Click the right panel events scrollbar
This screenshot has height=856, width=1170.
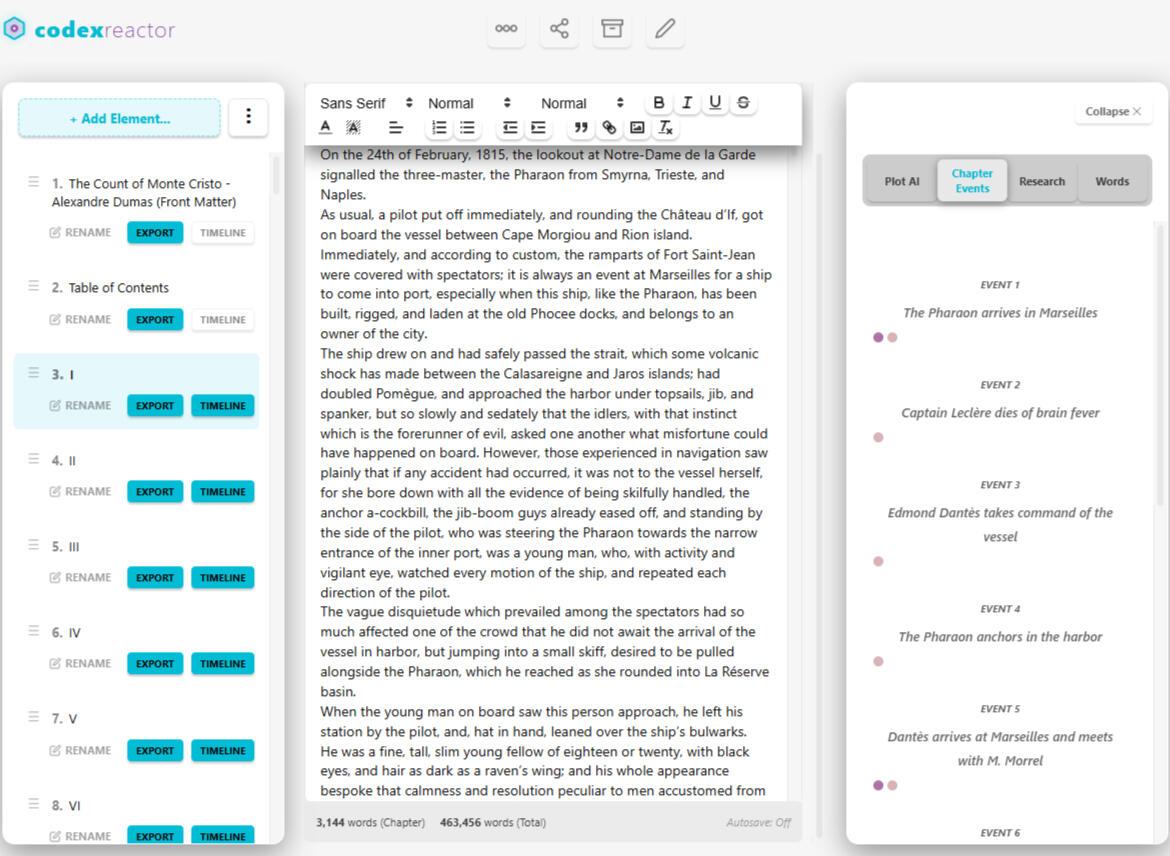(x=1160, y=366)
